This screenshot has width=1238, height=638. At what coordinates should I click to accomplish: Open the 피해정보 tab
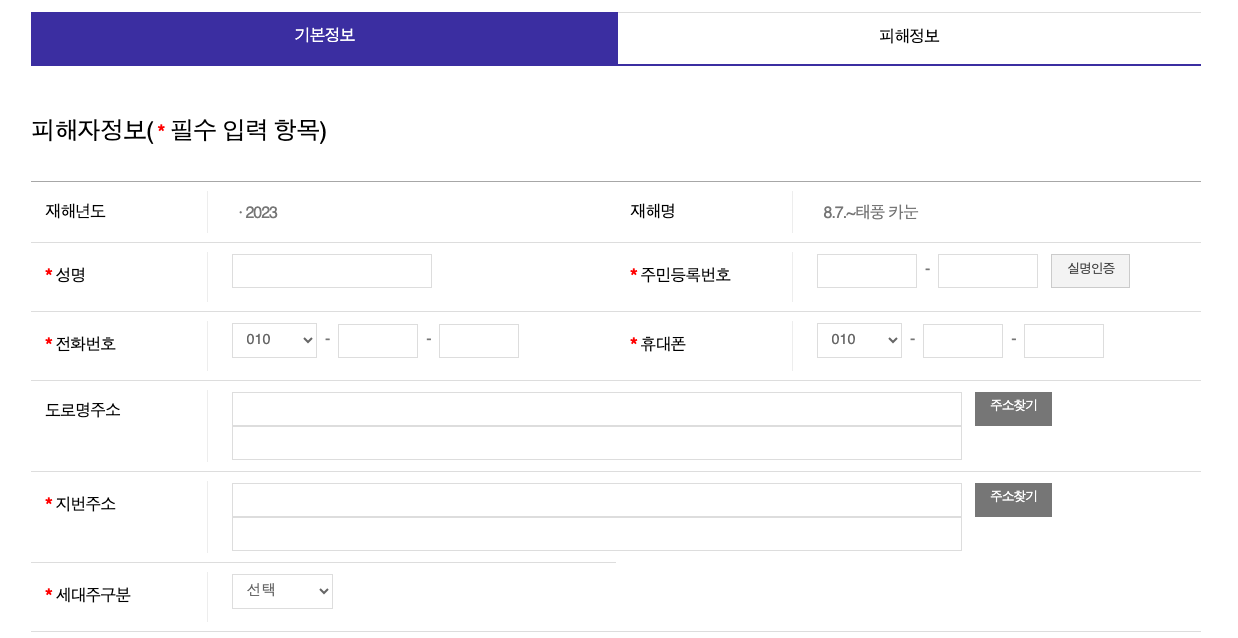[x=909, y=38]
